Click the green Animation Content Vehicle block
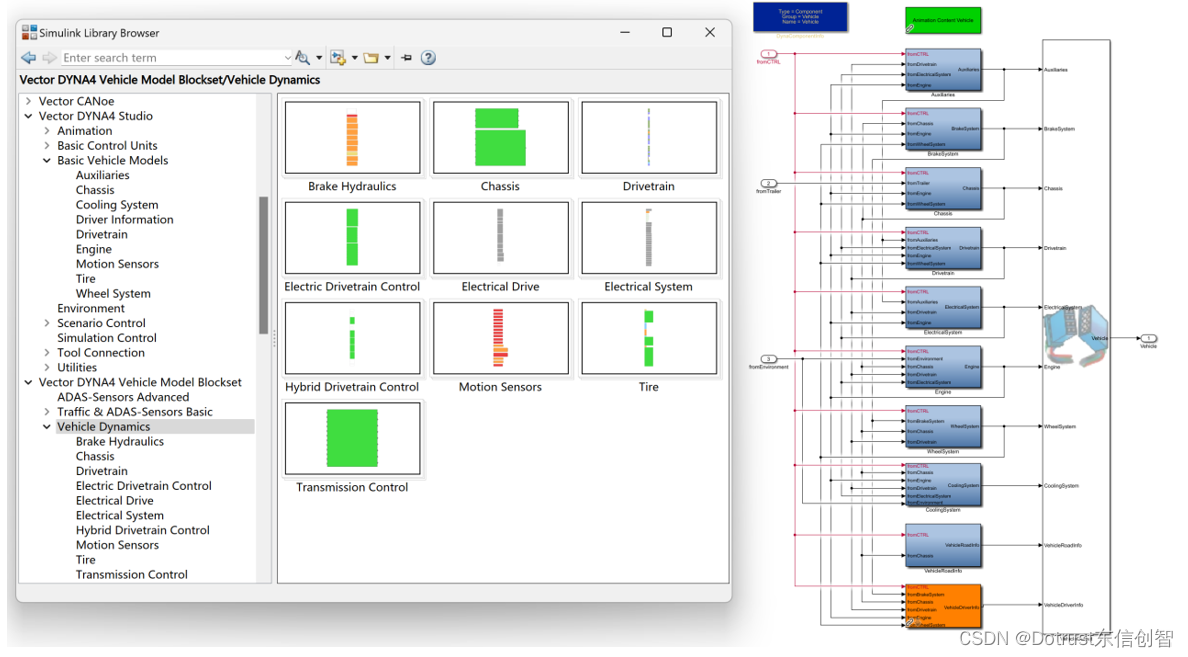Image resolution: width=1188 pixels, height=657 pixels. 943,20
